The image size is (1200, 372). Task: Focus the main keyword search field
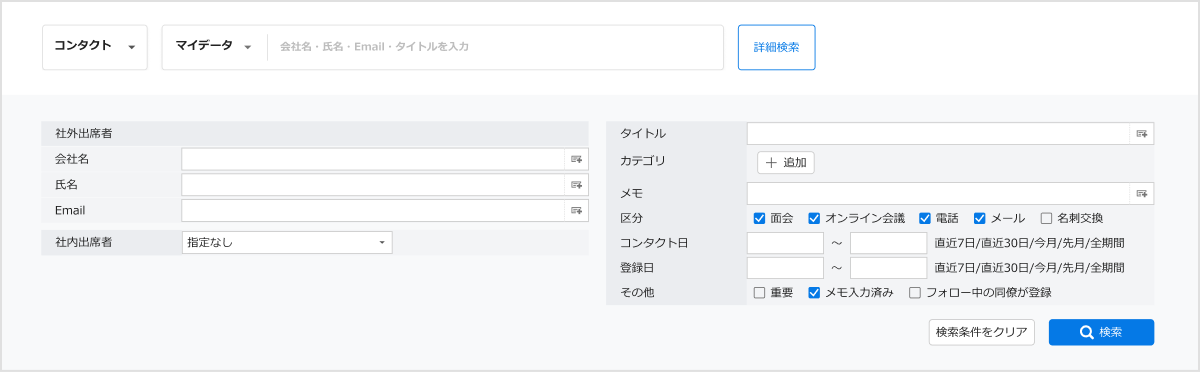click(x=496, y=47)
